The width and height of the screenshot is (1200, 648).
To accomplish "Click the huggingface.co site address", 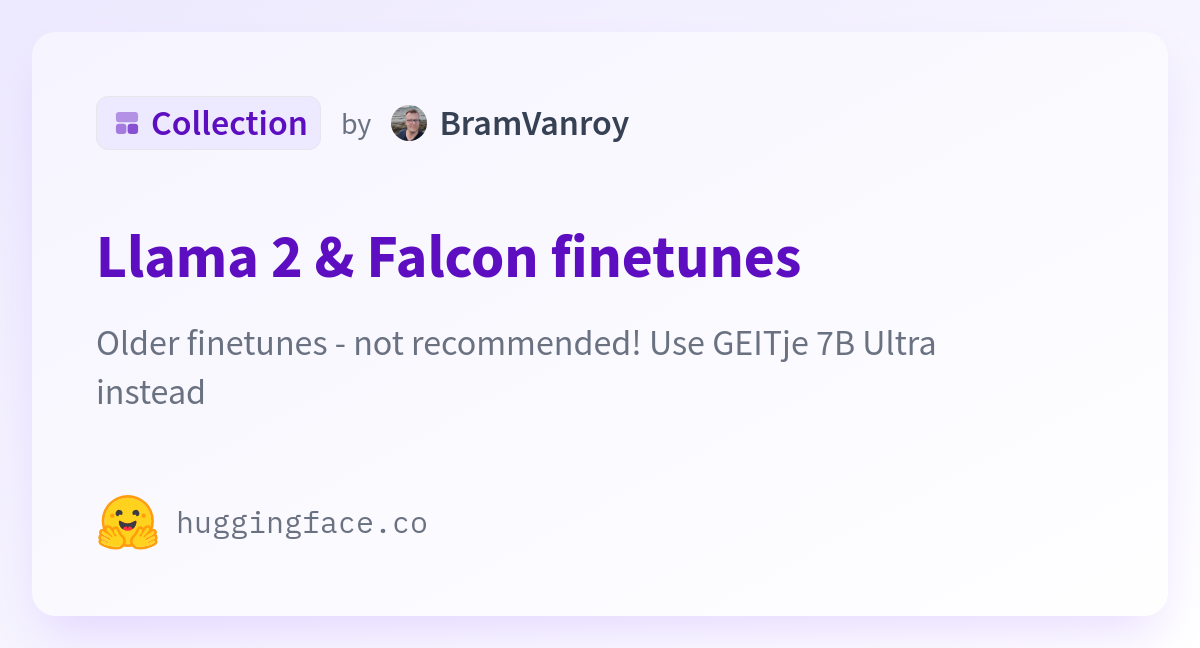I will pos(302,522).
